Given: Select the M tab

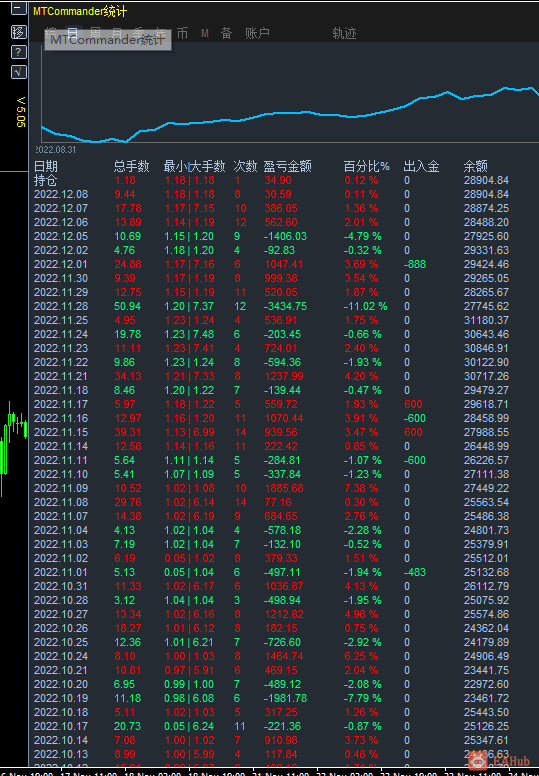Looking at the screenshot, I should pyautogui.click(x=205, y=33).
